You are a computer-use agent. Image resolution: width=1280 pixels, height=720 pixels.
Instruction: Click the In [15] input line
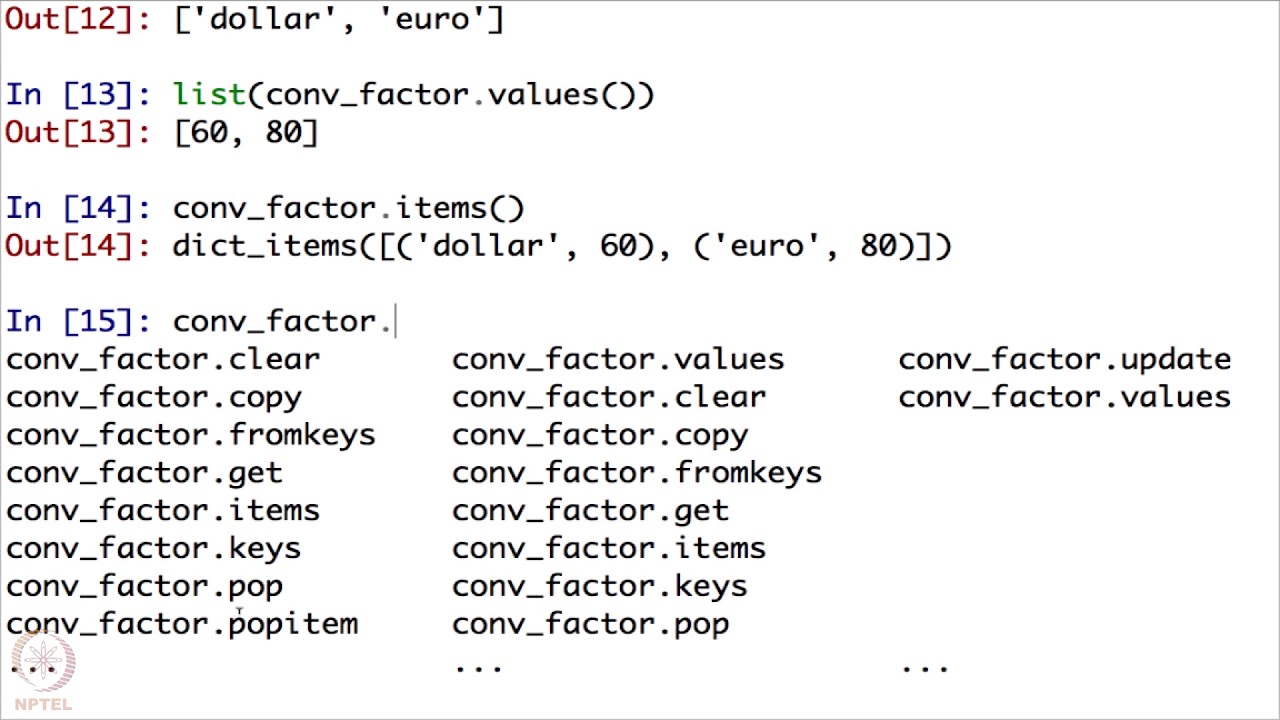click(x=284, y=322)
